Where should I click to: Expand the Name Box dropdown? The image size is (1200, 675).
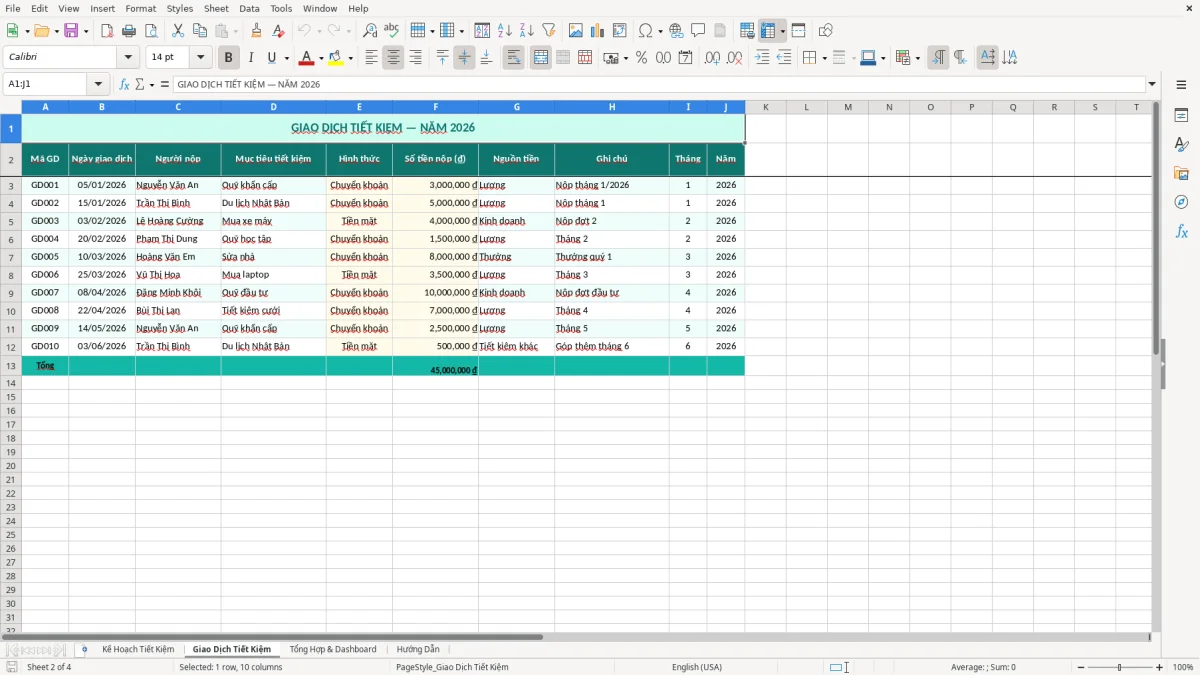point(98,85)
